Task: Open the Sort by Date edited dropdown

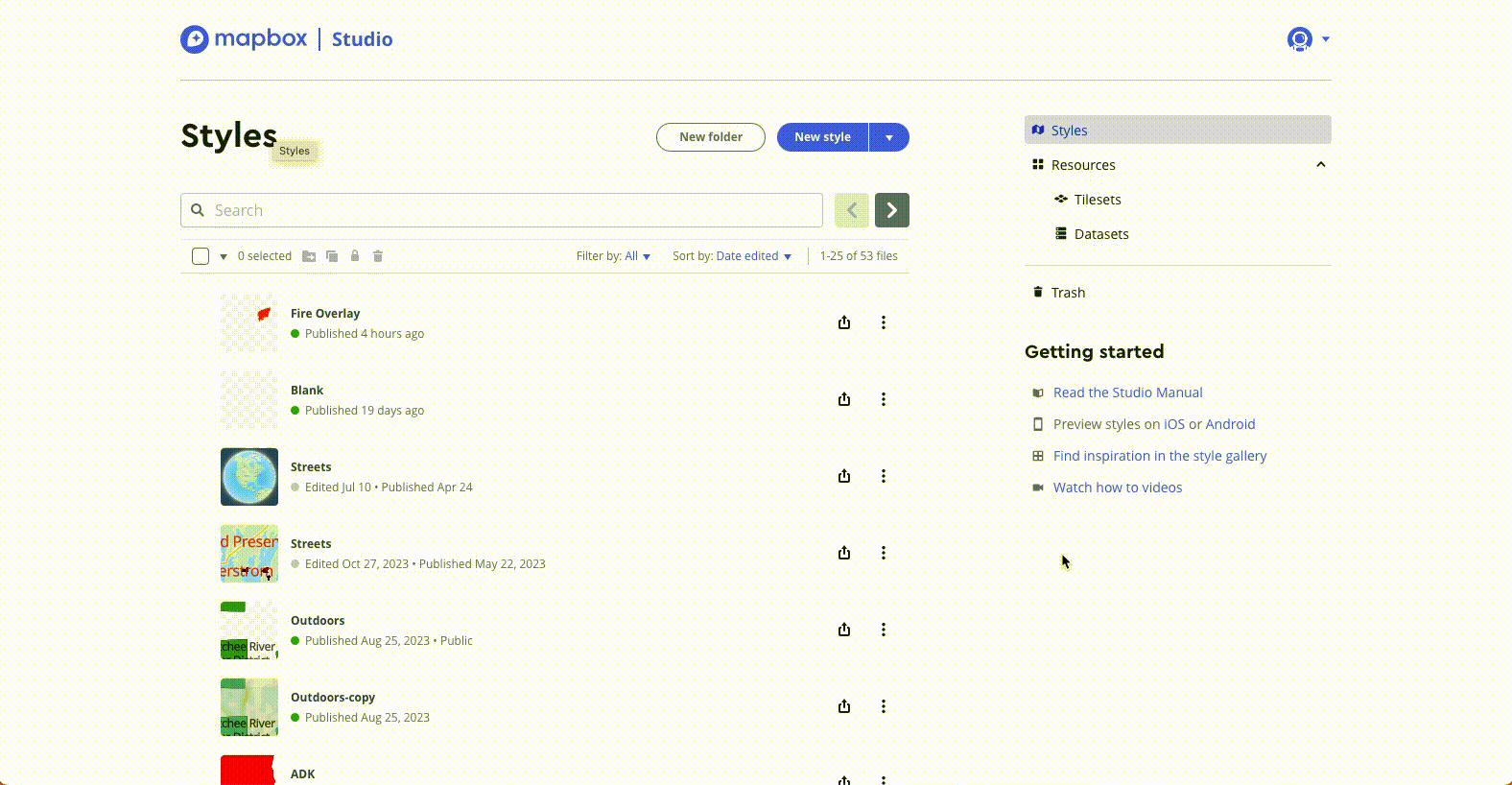Action: 731,256
